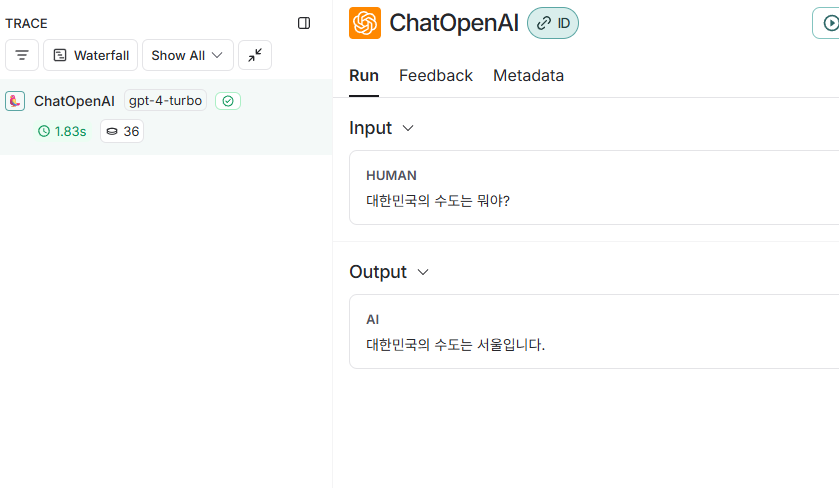Screen dimensions: 839x488
Task: Click the green success check badge
Action: tap(228, 101)
